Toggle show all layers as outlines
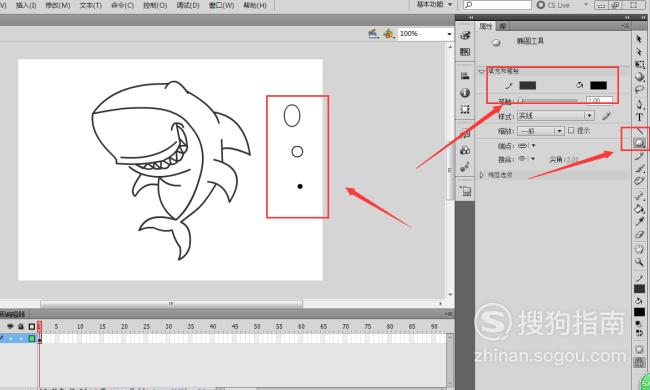This screenshot has width=650, height=390. [x=32, y=327]
